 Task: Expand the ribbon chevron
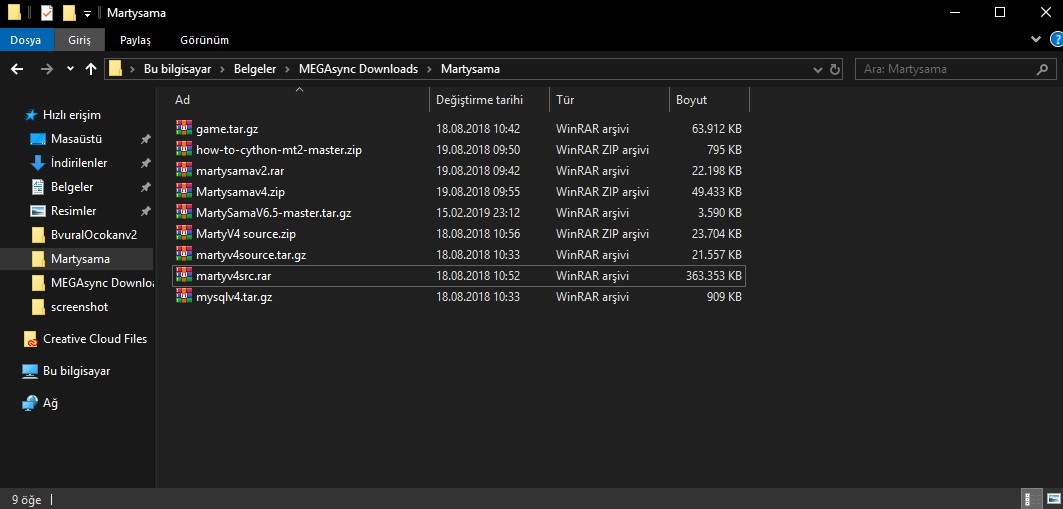(1035, 39)
